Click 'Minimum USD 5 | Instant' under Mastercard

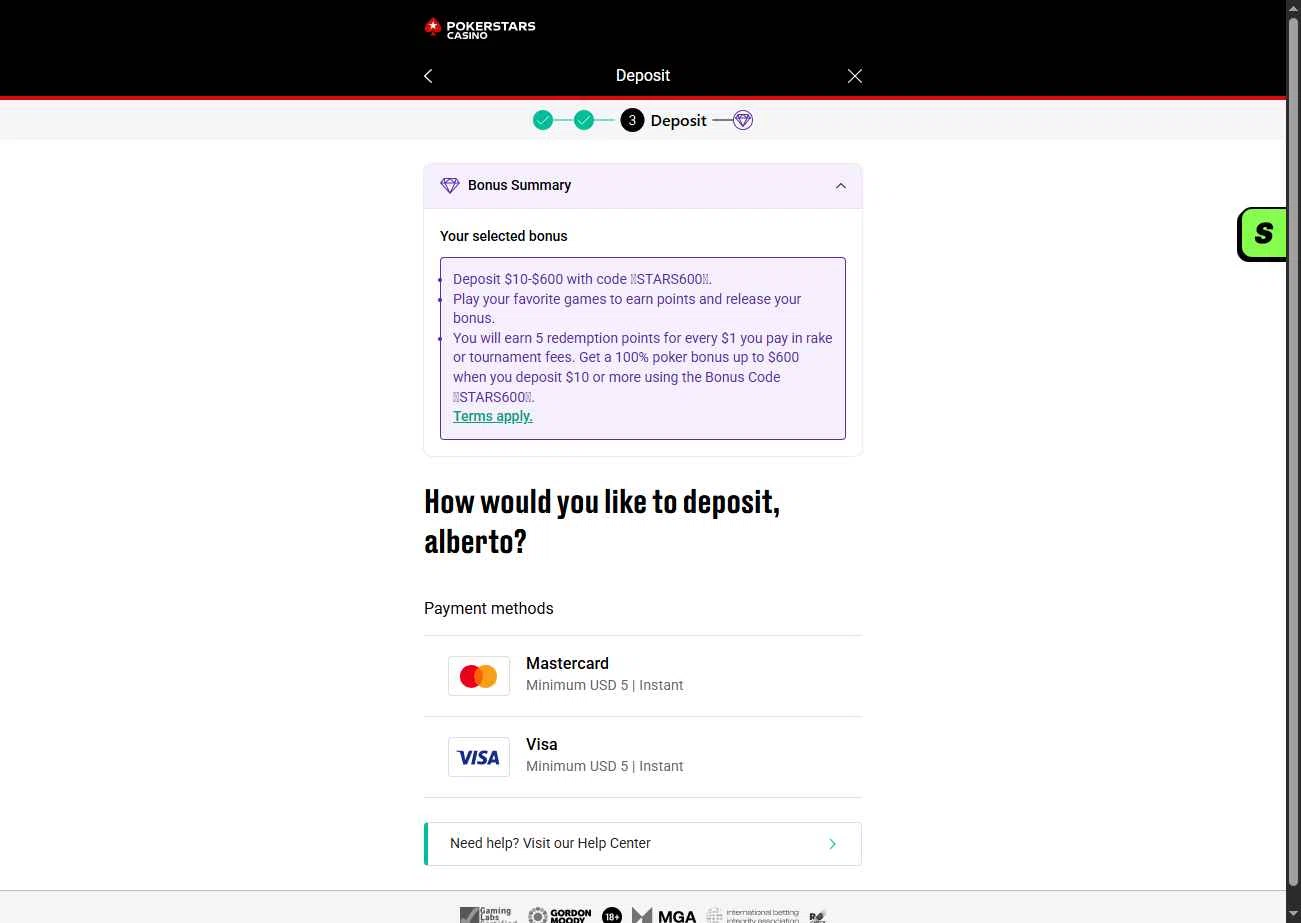(x=604, y=685)
